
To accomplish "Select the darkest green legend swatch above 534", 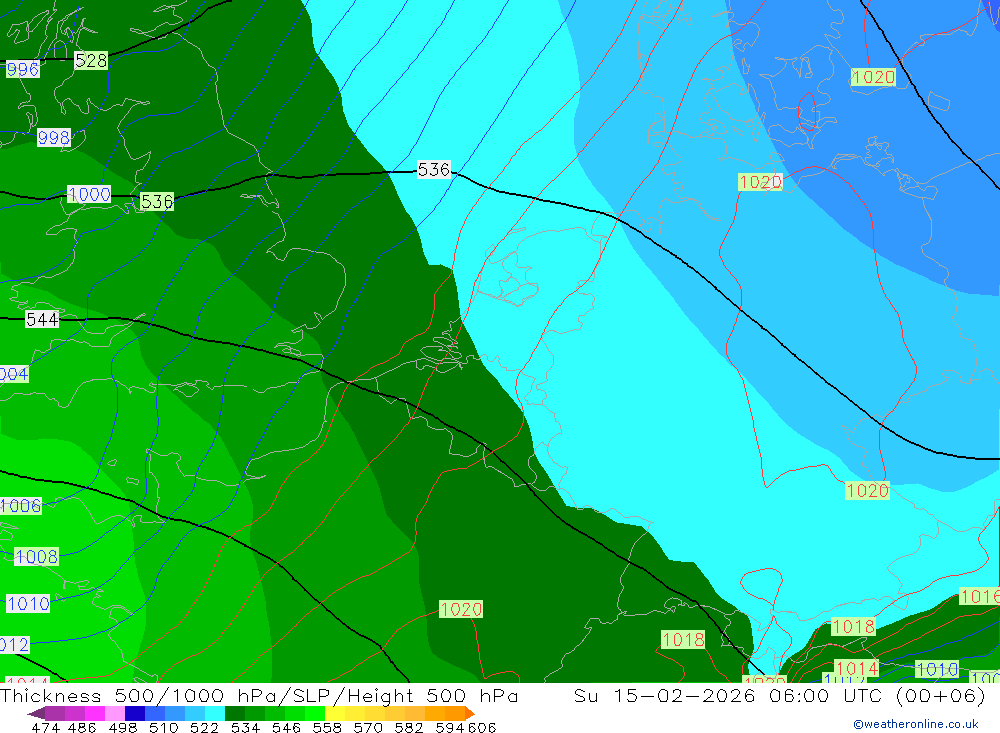I will coord(235,713).
